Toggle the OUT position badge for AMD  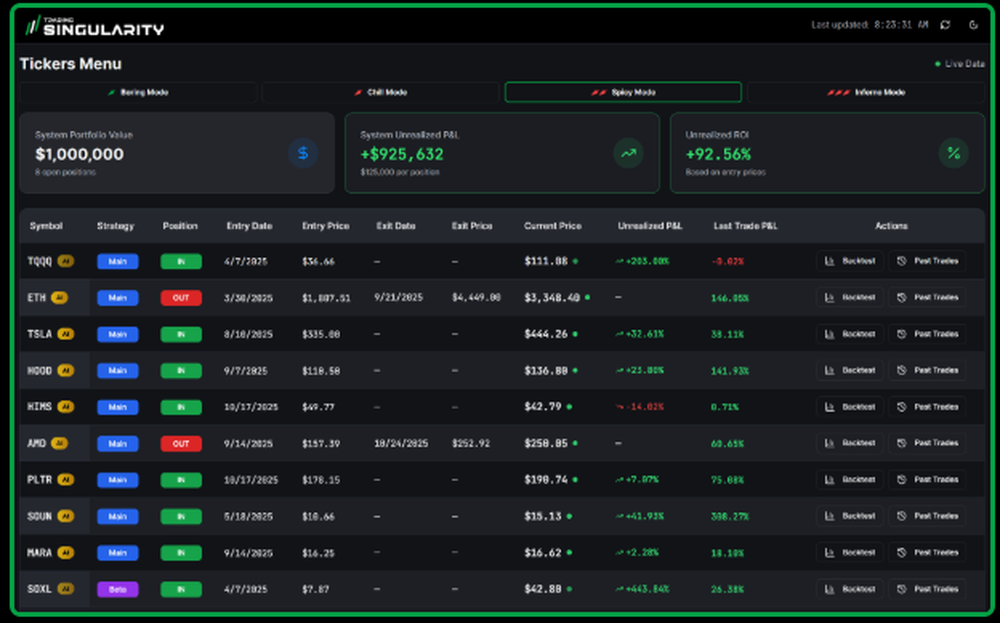[x=180, y=443]
